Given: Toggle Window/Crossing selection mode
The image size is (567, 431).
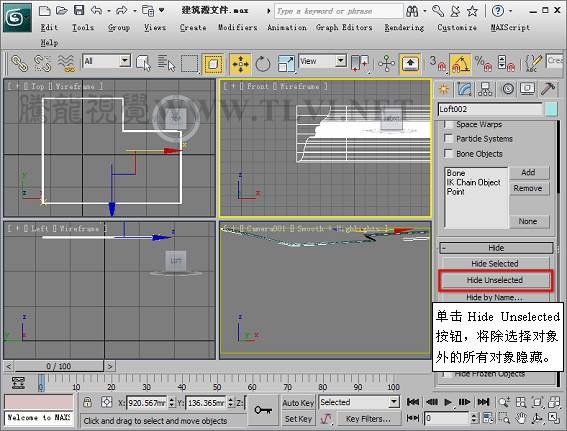Looking at the screenshot, I should (x=213, y=64).
